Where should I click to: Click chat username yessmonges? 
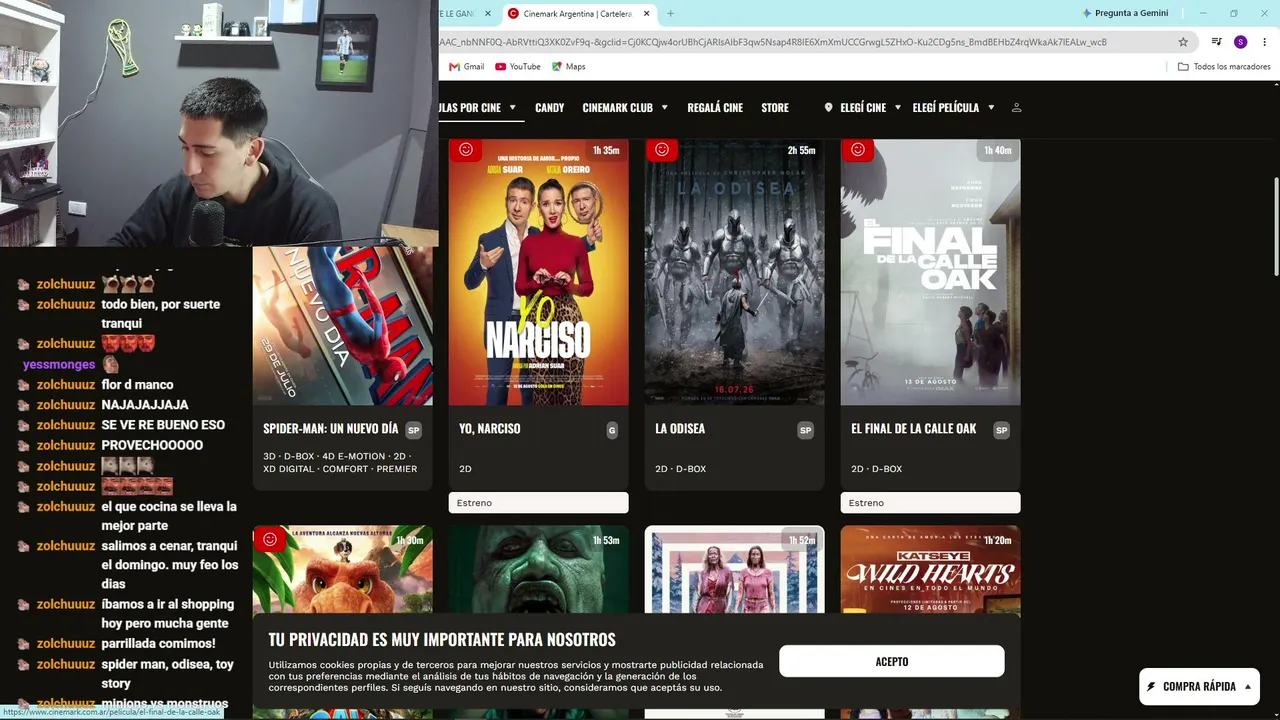pyautogui.click(x=59, y=365)
